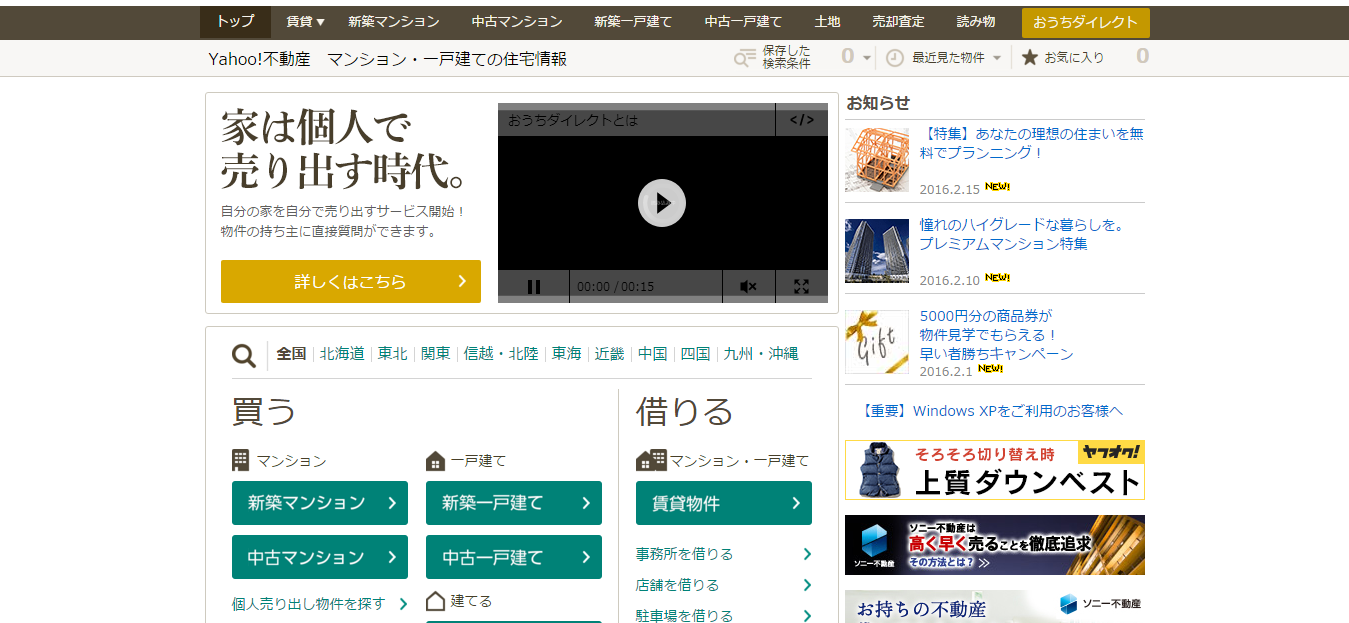
Task: Click the 上質ダウンベスト banner ad
Action: (x=995, y=470)
